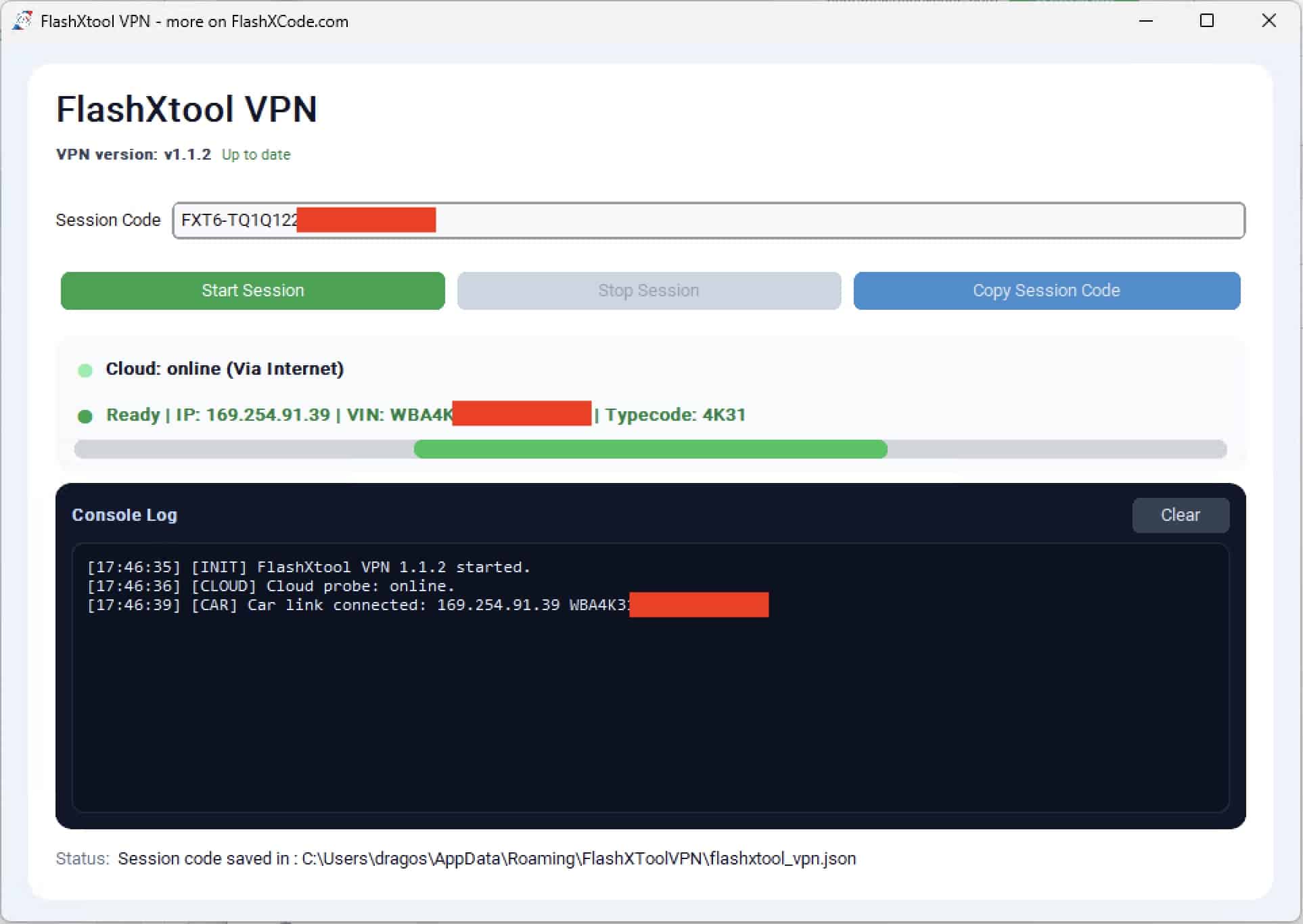Clear the console log
1303x924 pixels.
1180,515
